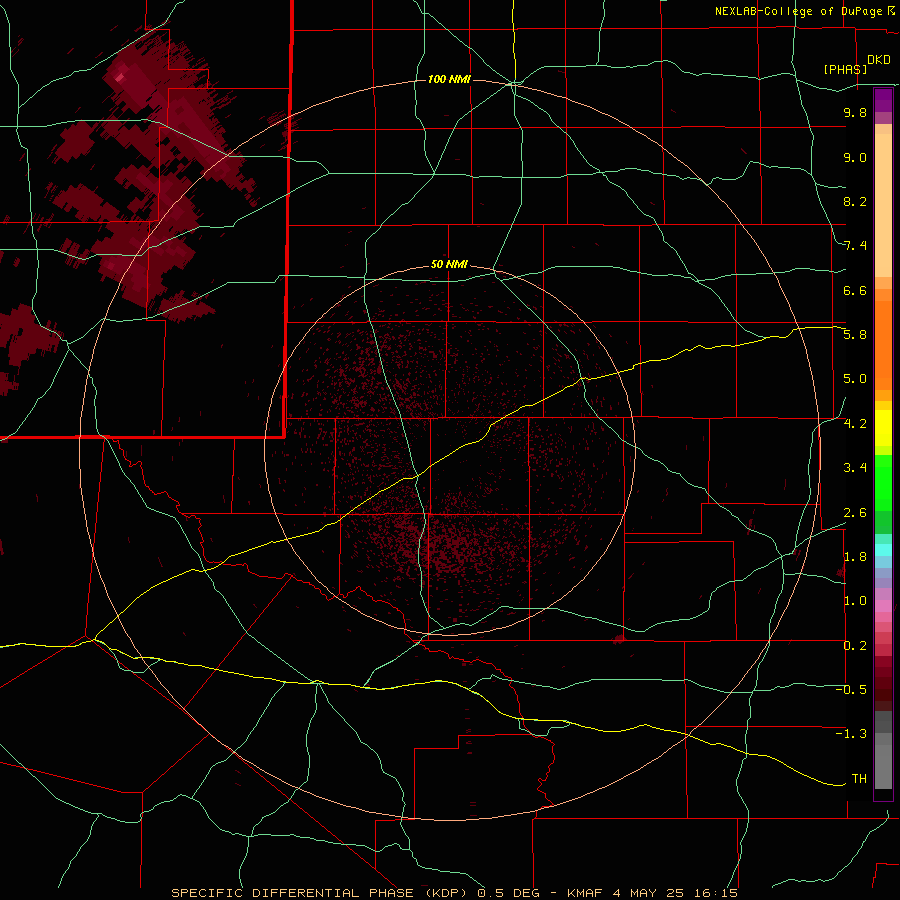
Task: Click the 5.0 legend value
Action: pyautogui.click(x=855, y=379)
